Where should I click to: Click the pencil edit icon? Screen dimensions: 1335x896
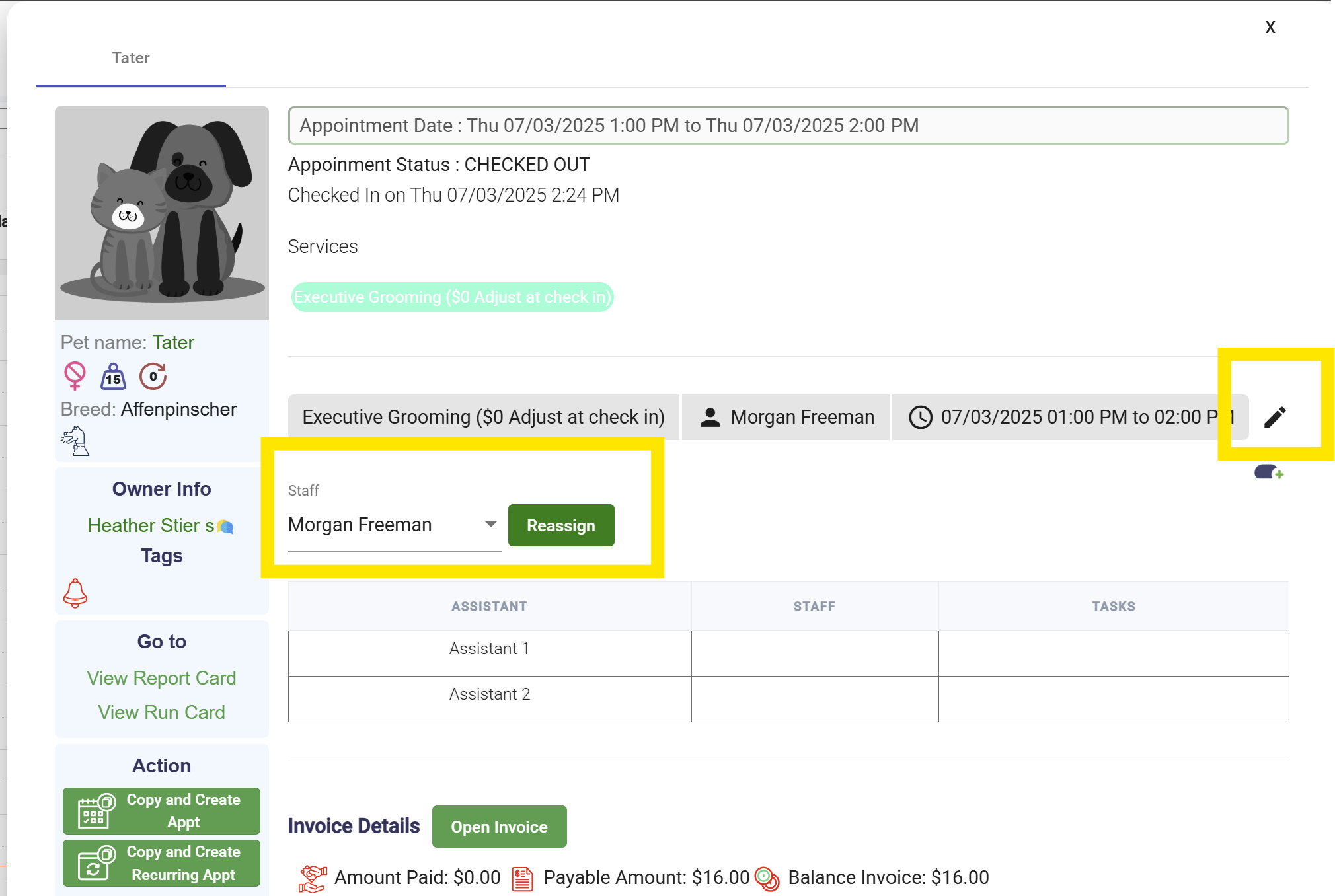tap(1274, 417)
